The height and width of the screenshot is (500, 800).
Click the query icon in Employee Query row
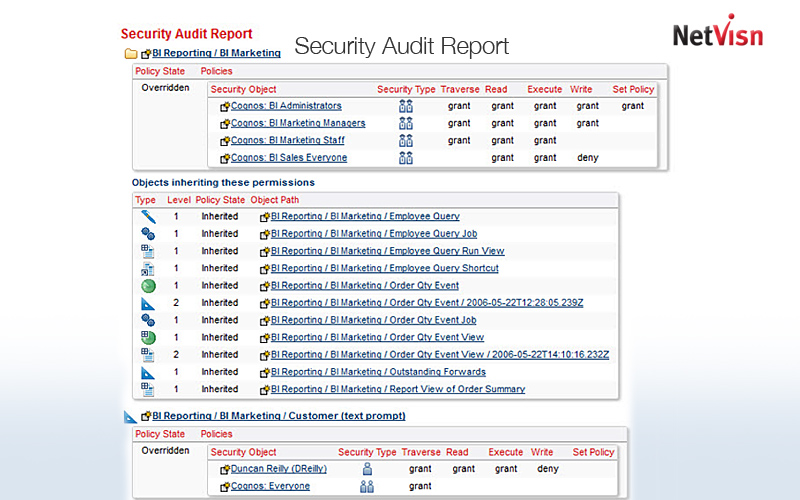(x=148, y=217)
